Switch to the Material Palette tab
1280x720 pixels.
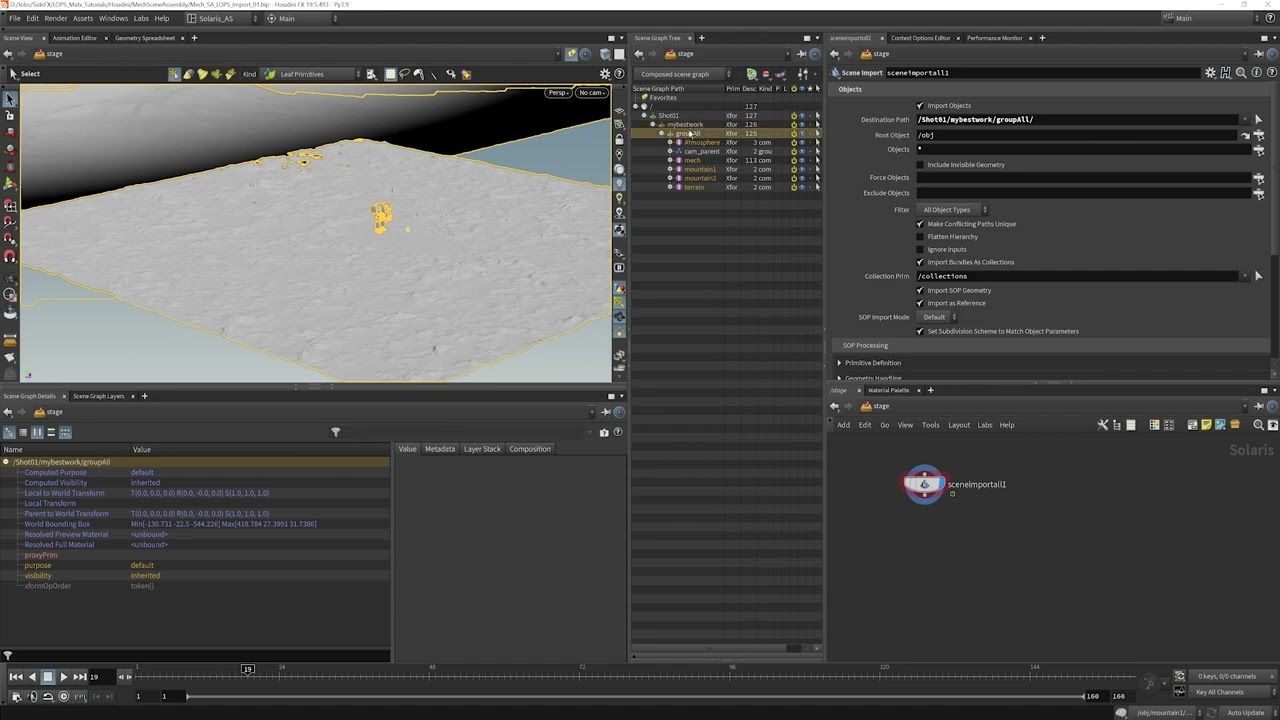tap(888, 390)
